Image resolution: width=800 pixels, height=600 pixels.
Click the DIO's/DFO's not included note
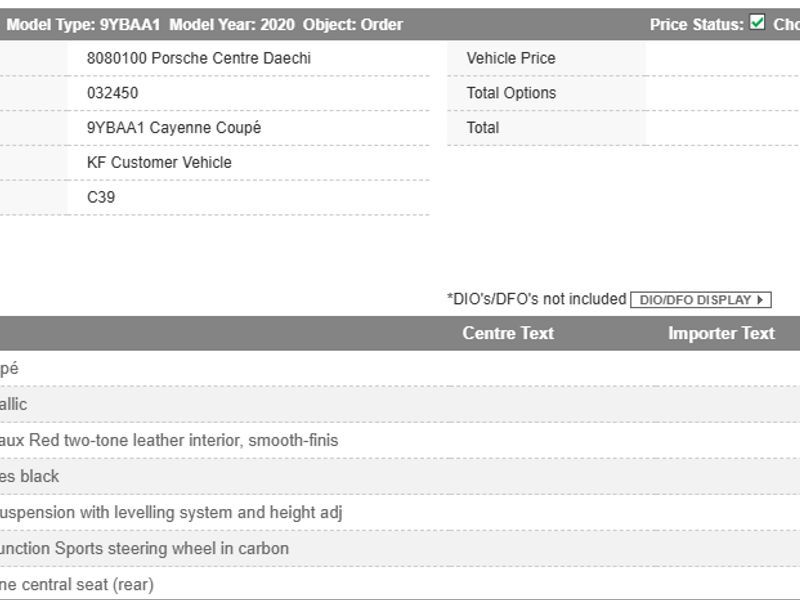pos(536,299)
